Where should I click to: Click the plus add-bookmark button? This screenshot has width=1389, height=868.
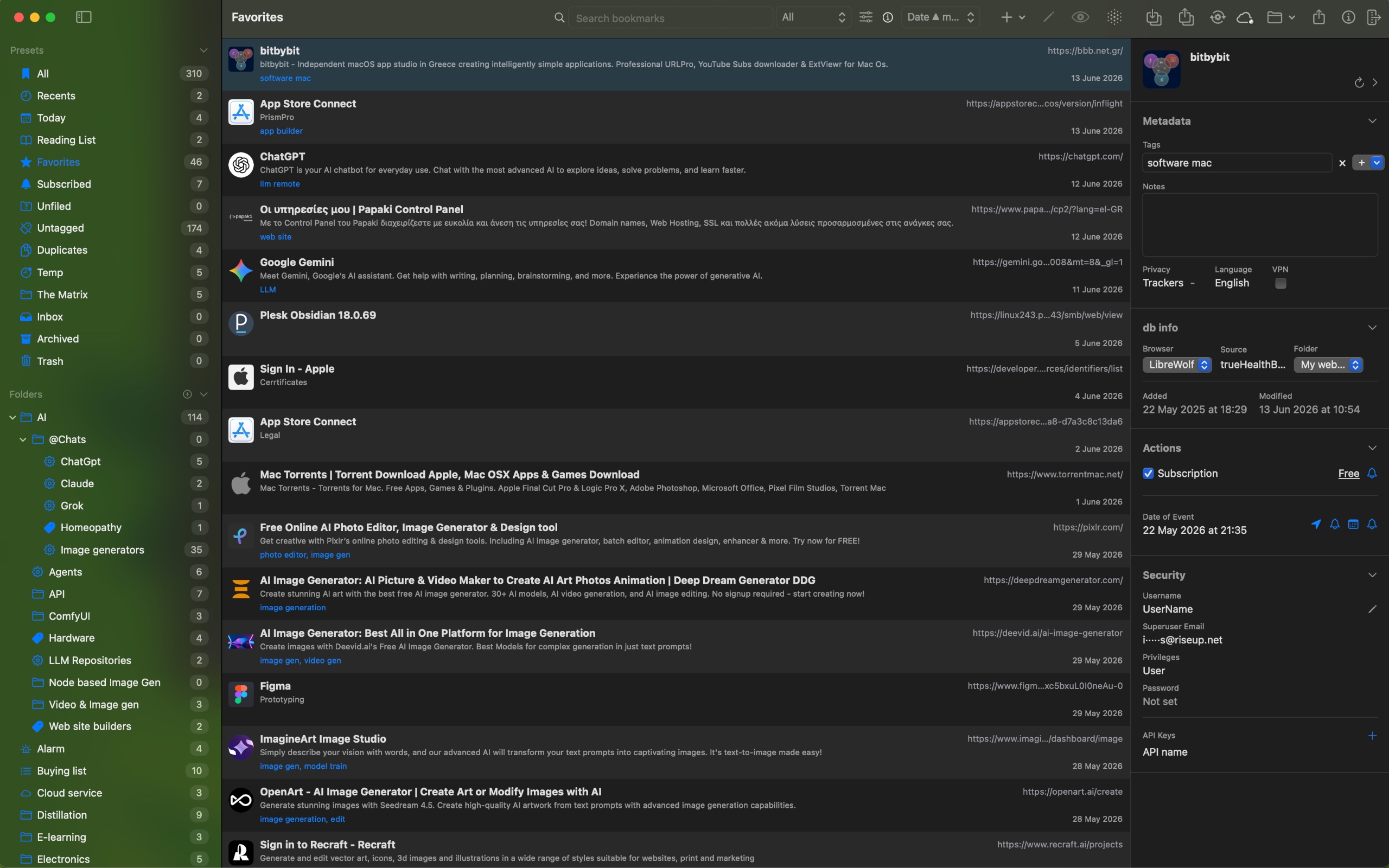pyautogui.click(x=1006, y=17)
